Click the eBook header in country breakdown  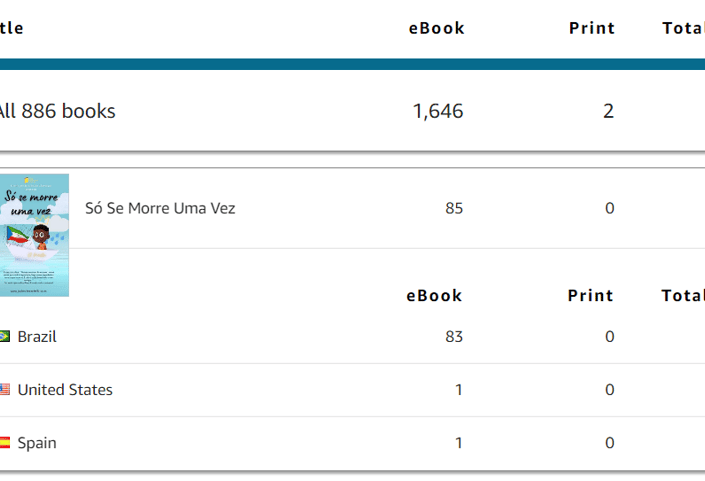[434, 295]
